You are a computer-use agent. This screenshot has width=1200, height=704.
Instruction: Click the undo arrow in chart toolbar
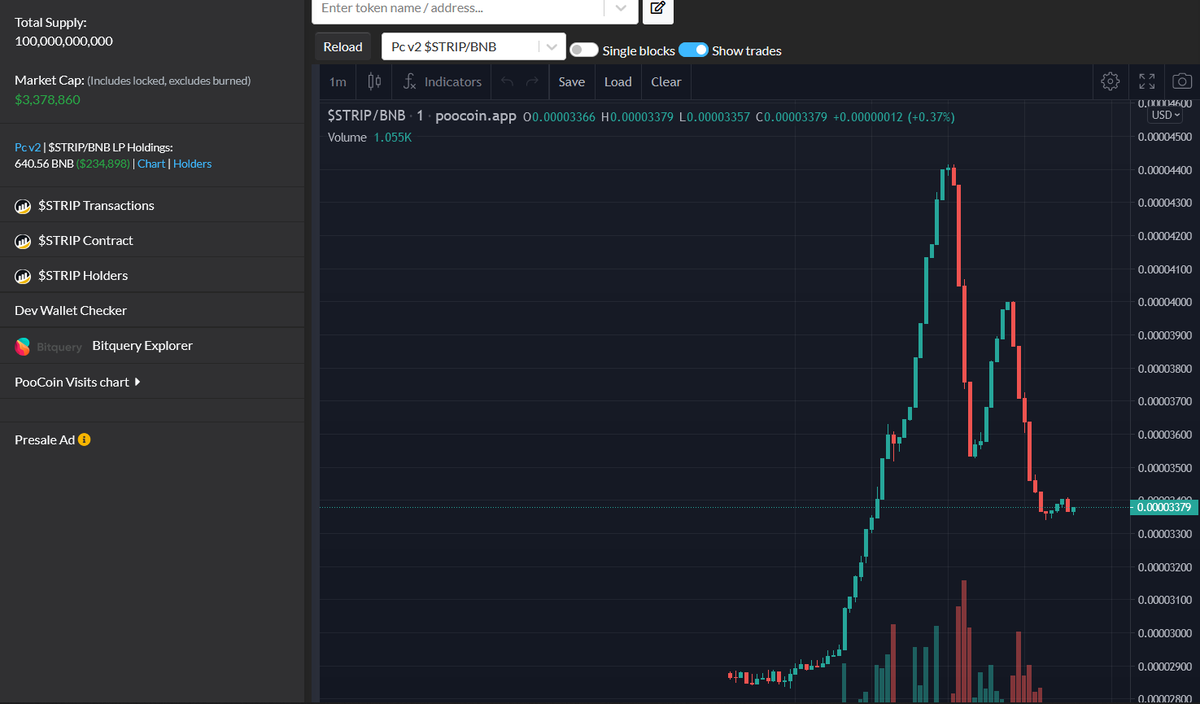[507, 82]
